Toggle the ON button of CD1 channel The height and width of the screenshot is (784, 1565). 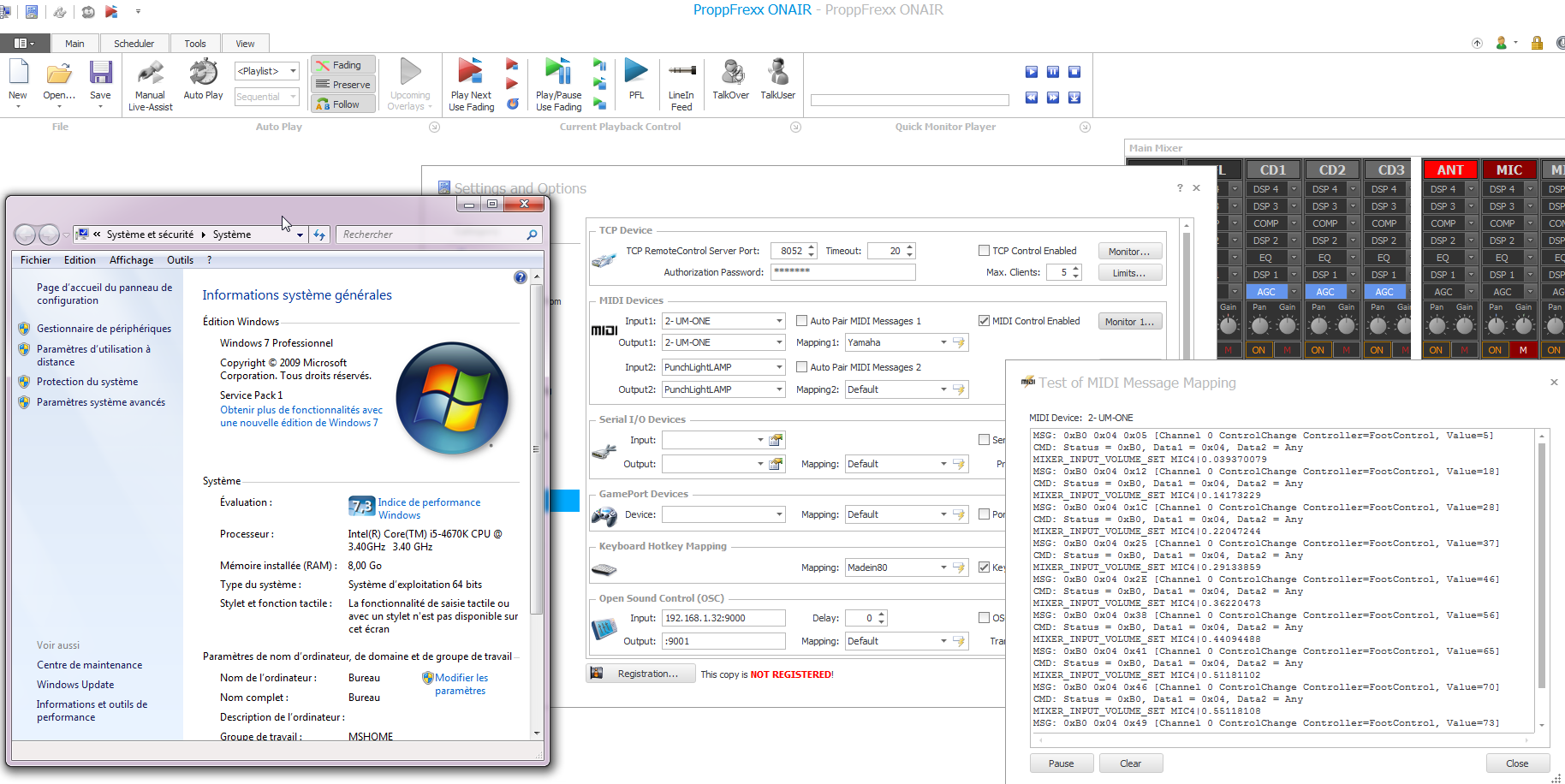pos(1259,350)
